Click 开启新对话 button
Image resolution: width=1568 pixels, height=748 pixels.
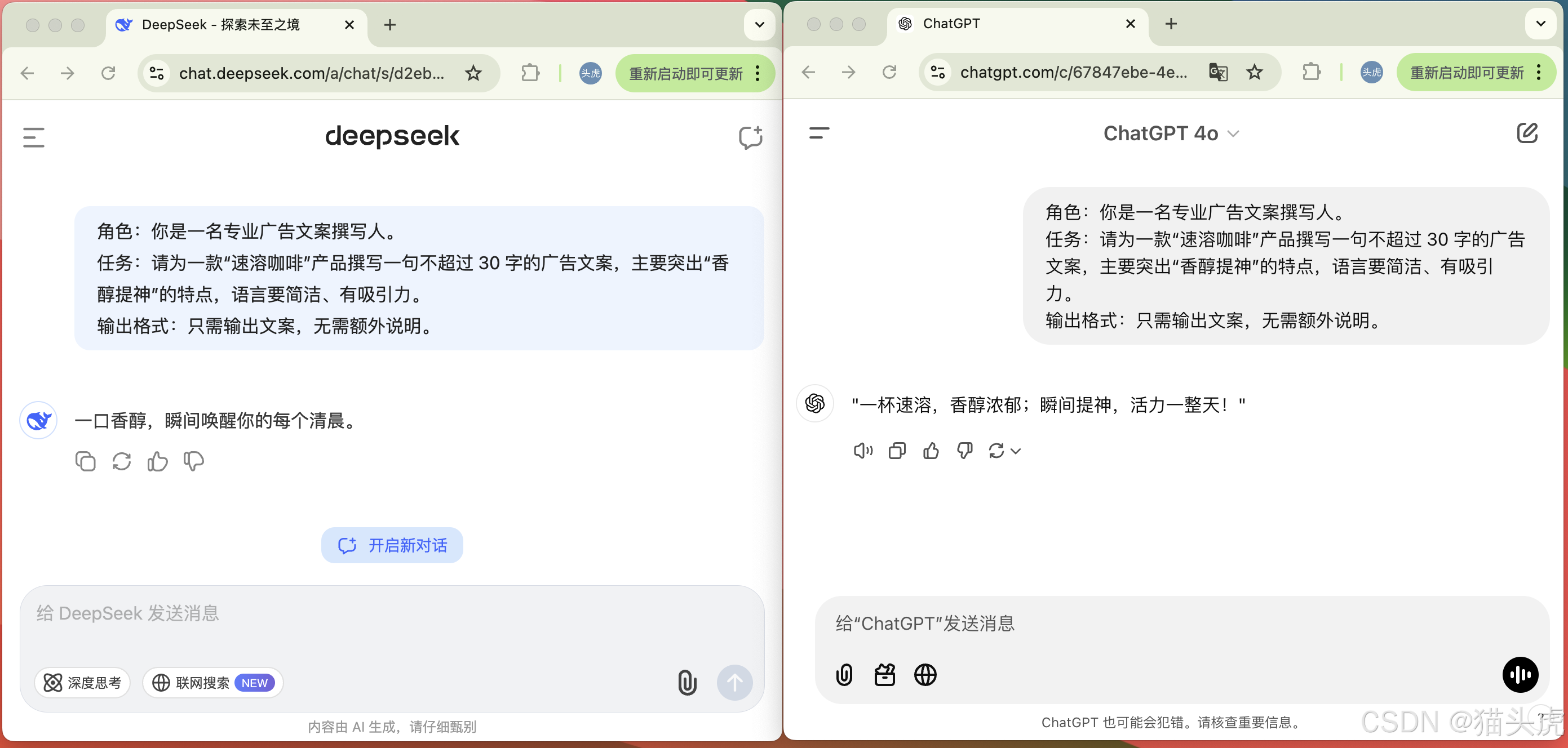(392, 545)
